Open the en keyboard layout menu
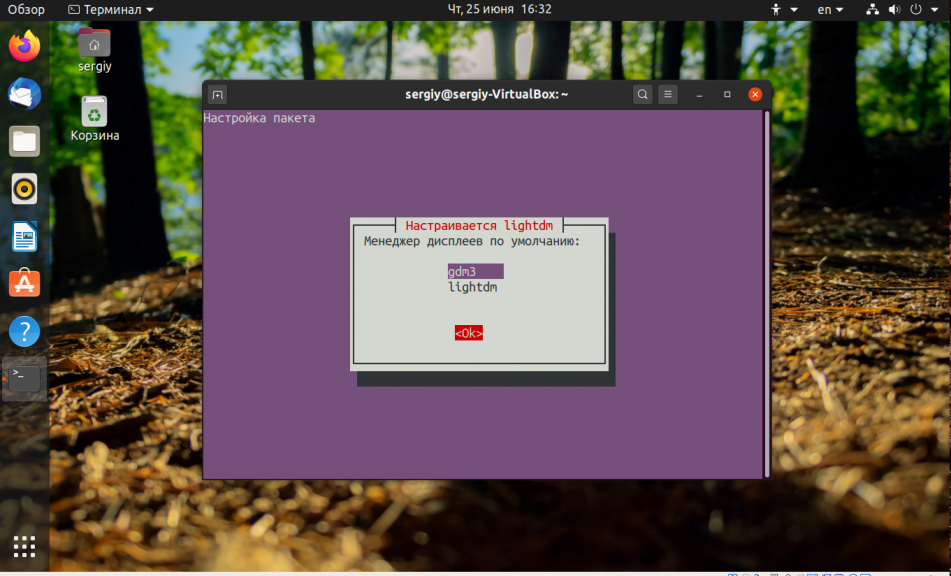The height and width of the screenshot is (576, 951). point(830,10)
